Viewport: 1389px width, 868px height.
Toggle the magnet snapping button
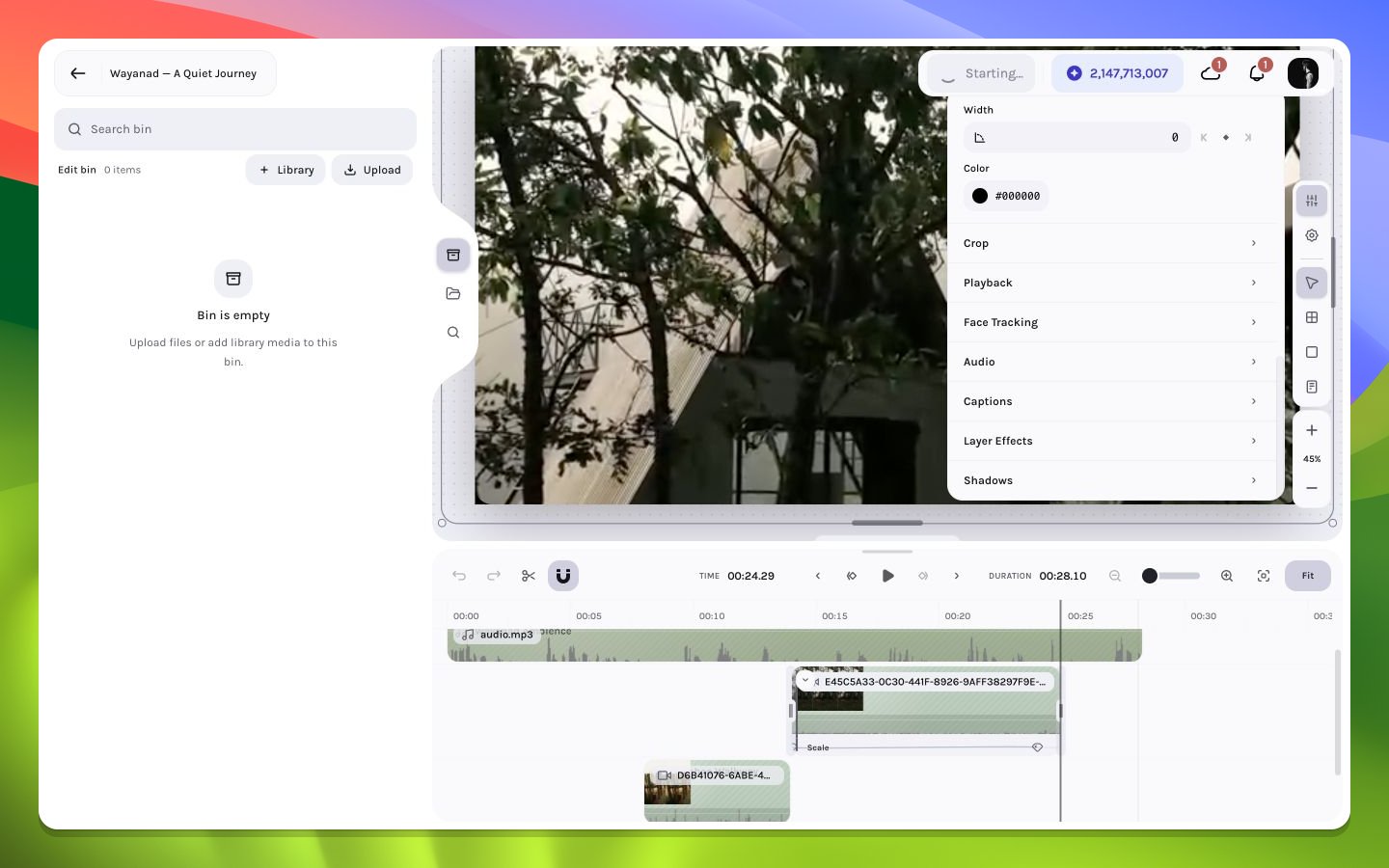click(x=563, y=576)
